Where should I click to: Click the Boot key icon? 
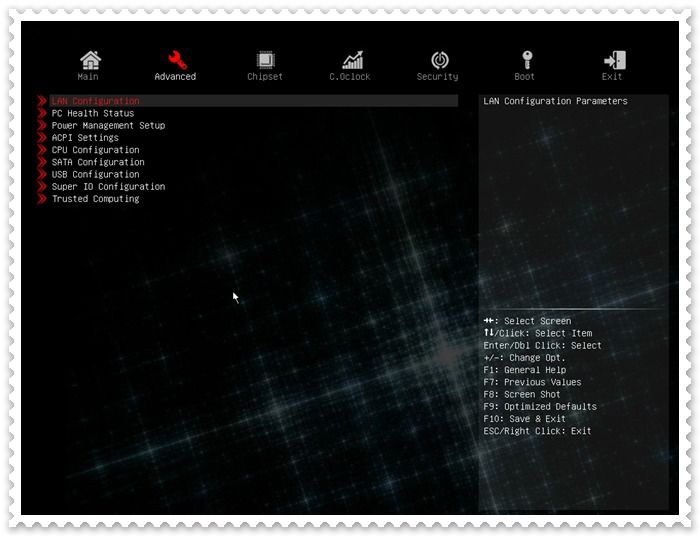point(527,60)
